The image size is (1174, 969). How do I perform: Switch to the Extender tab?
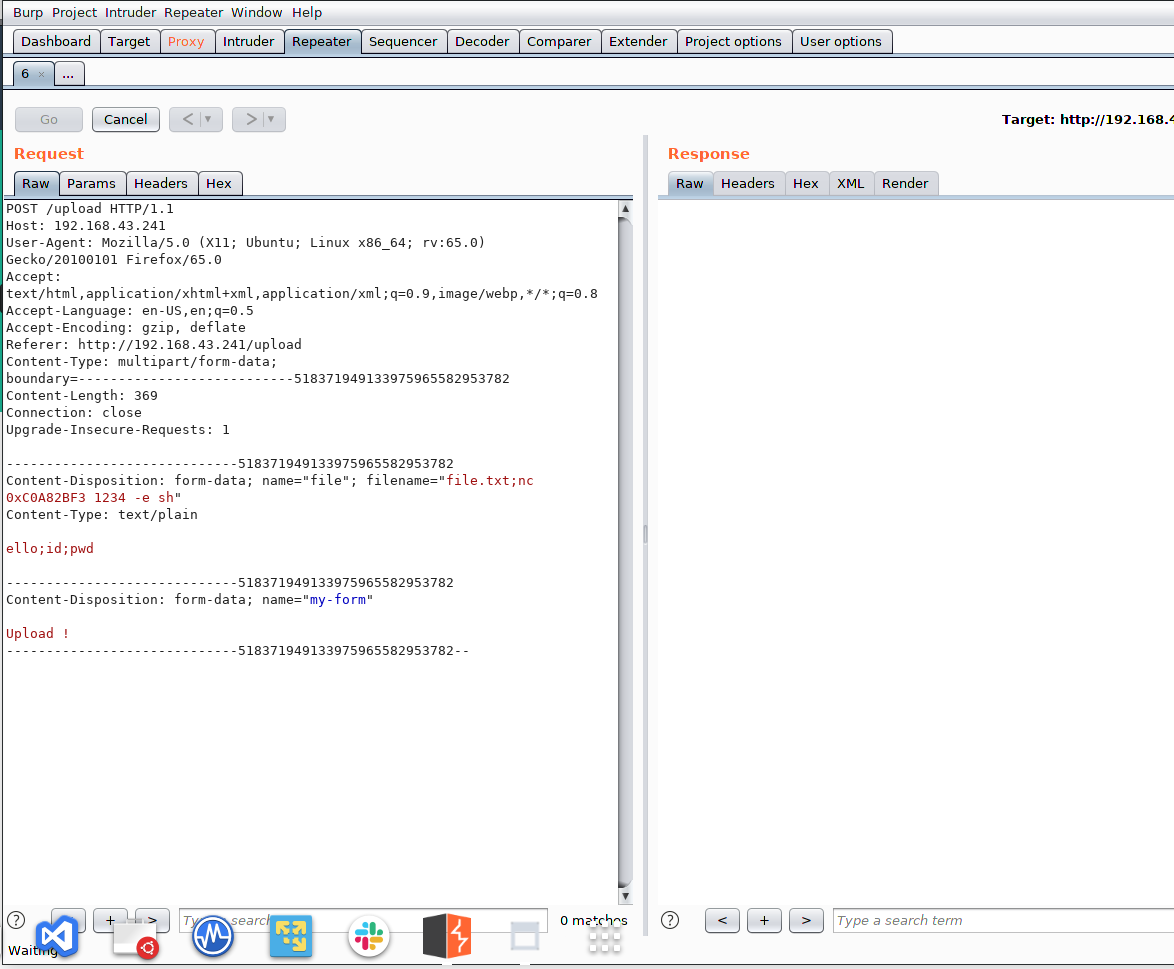pos(638,41)
